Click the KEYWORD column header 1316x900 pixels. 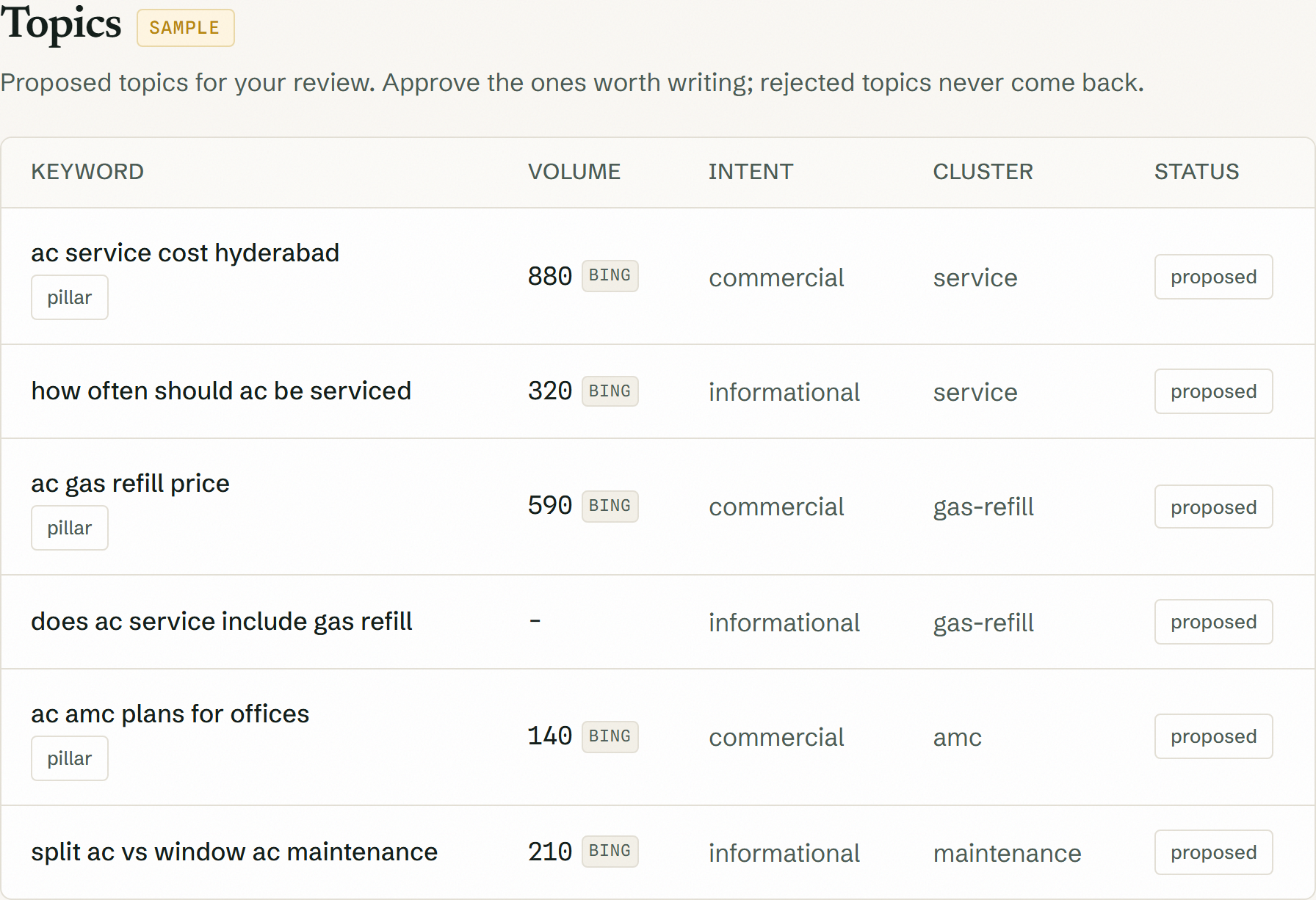(x=87, y=172)
